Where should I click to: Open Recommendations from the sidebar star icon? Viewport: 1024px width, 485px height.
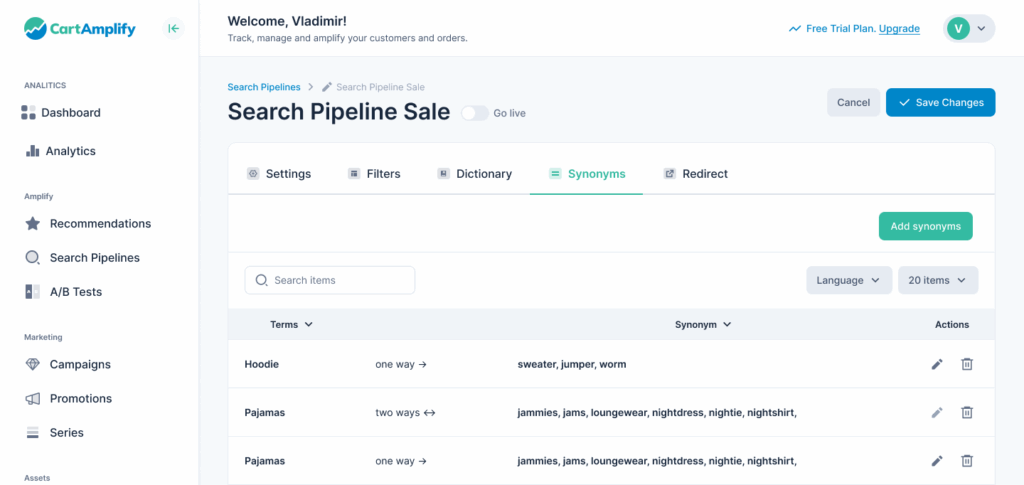coord(32,224)
